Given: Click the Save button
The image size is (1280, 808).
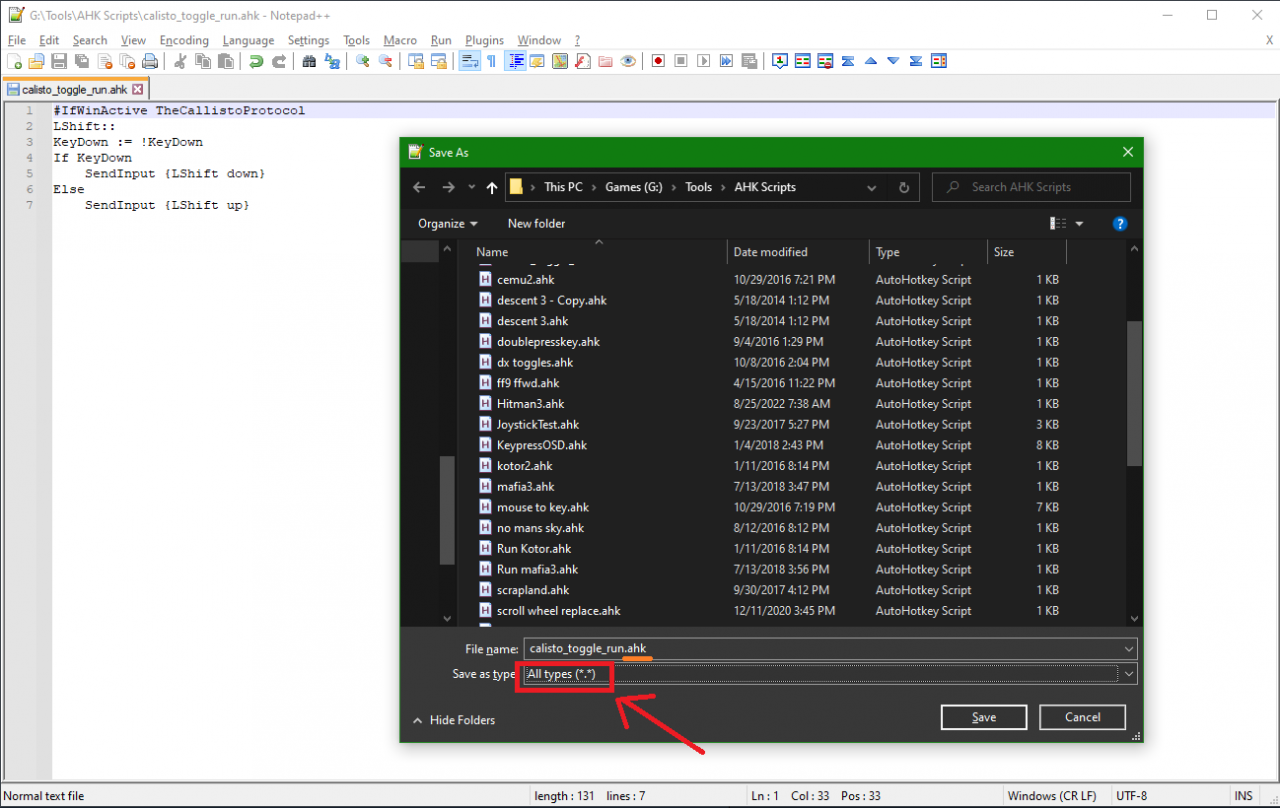Looking at the screenshot, I should (x=983, y=717).
